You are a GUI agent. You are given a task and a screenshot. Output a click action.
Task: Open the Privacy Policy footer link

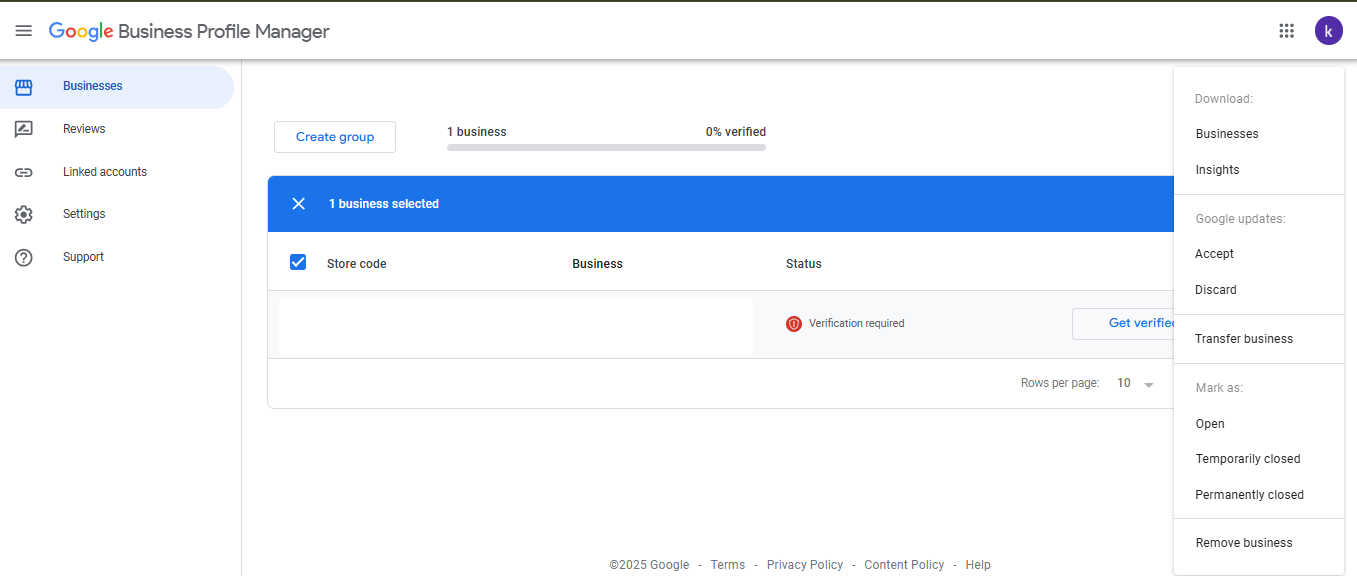click(x=805, y=565)
